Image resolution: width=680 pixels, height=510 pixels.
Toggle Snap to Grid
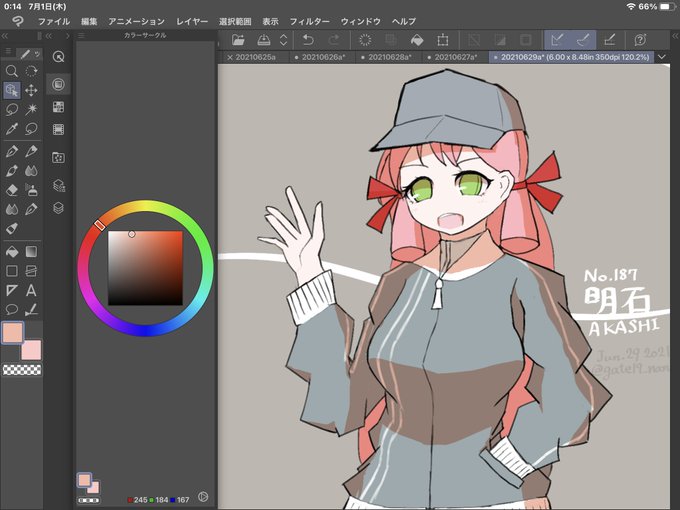click(609, 40)
